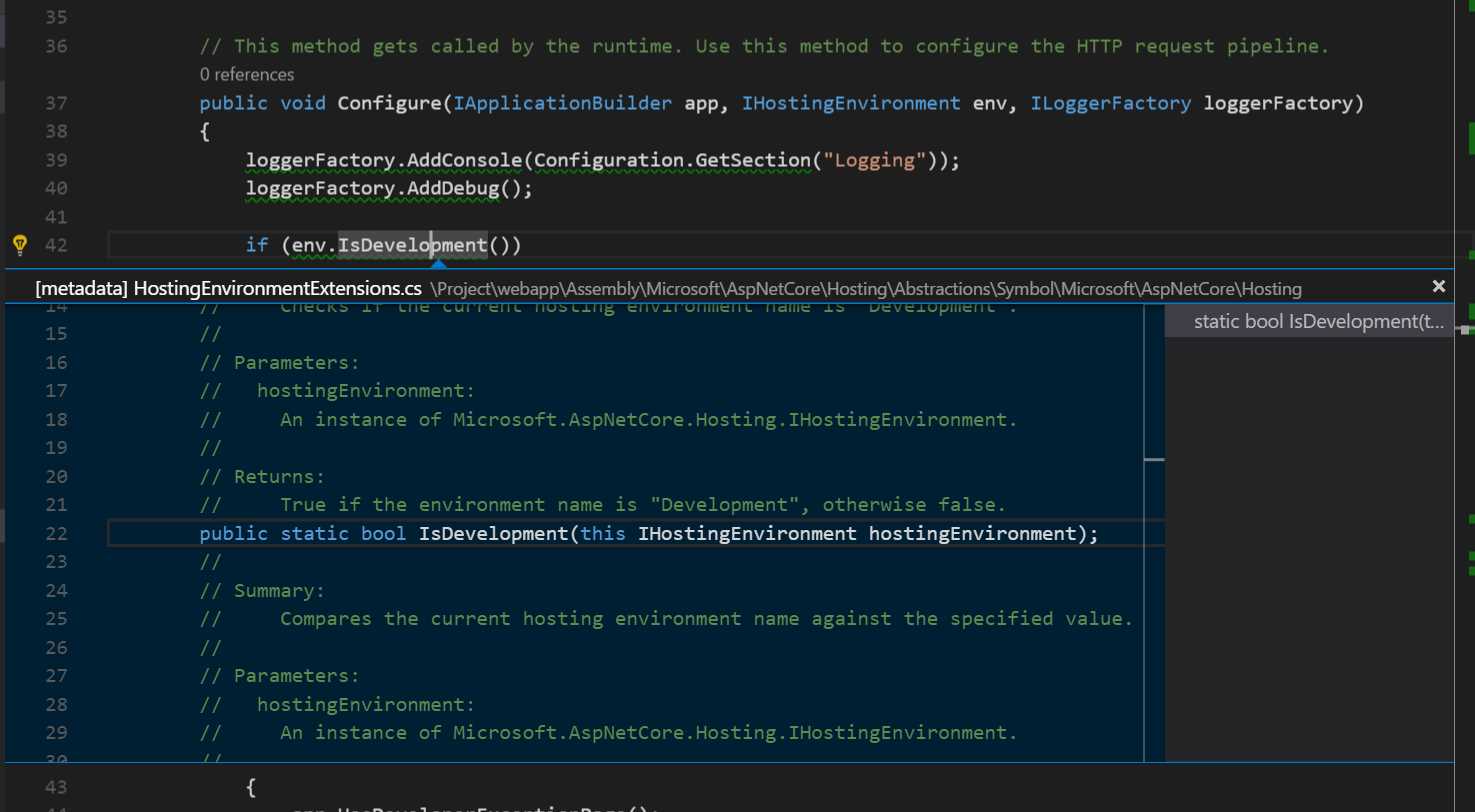Click the breakpoint margin next to line 39
This screenshot has height=812, width=1475.
20,160
